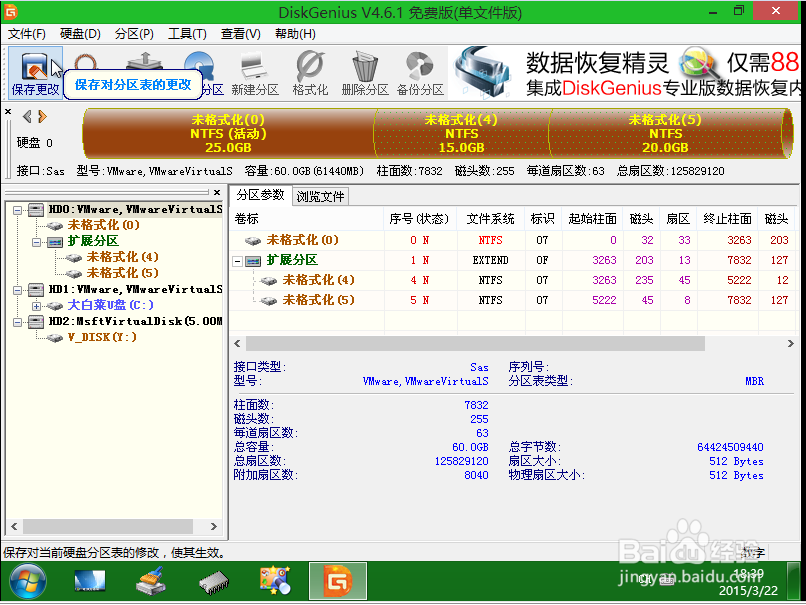Viewport: 806px width, 605px height.
Task: Select 未格式化(5) in the disk tree
Action: 122,273
